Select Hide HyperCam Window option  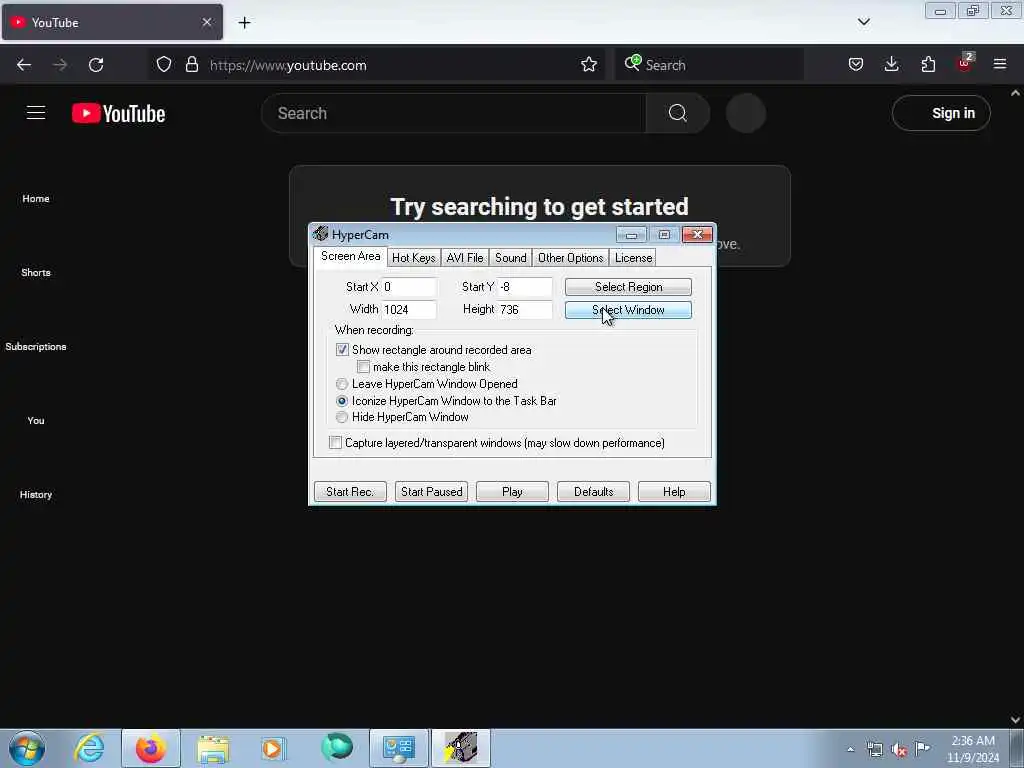coord(342,417)
